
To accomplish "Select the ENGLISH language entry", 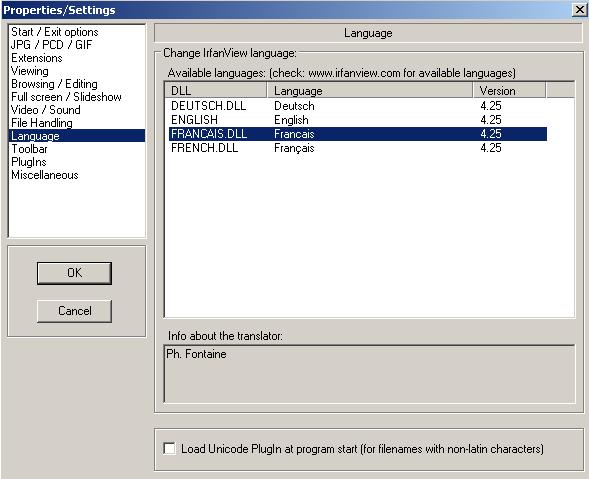I will [358, 120].
